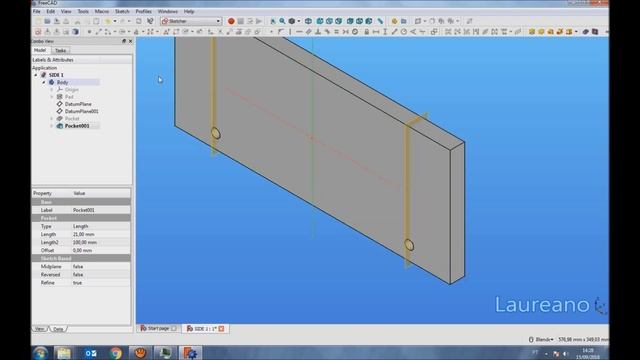Expand the Pocket tree node

click(52, 118)
